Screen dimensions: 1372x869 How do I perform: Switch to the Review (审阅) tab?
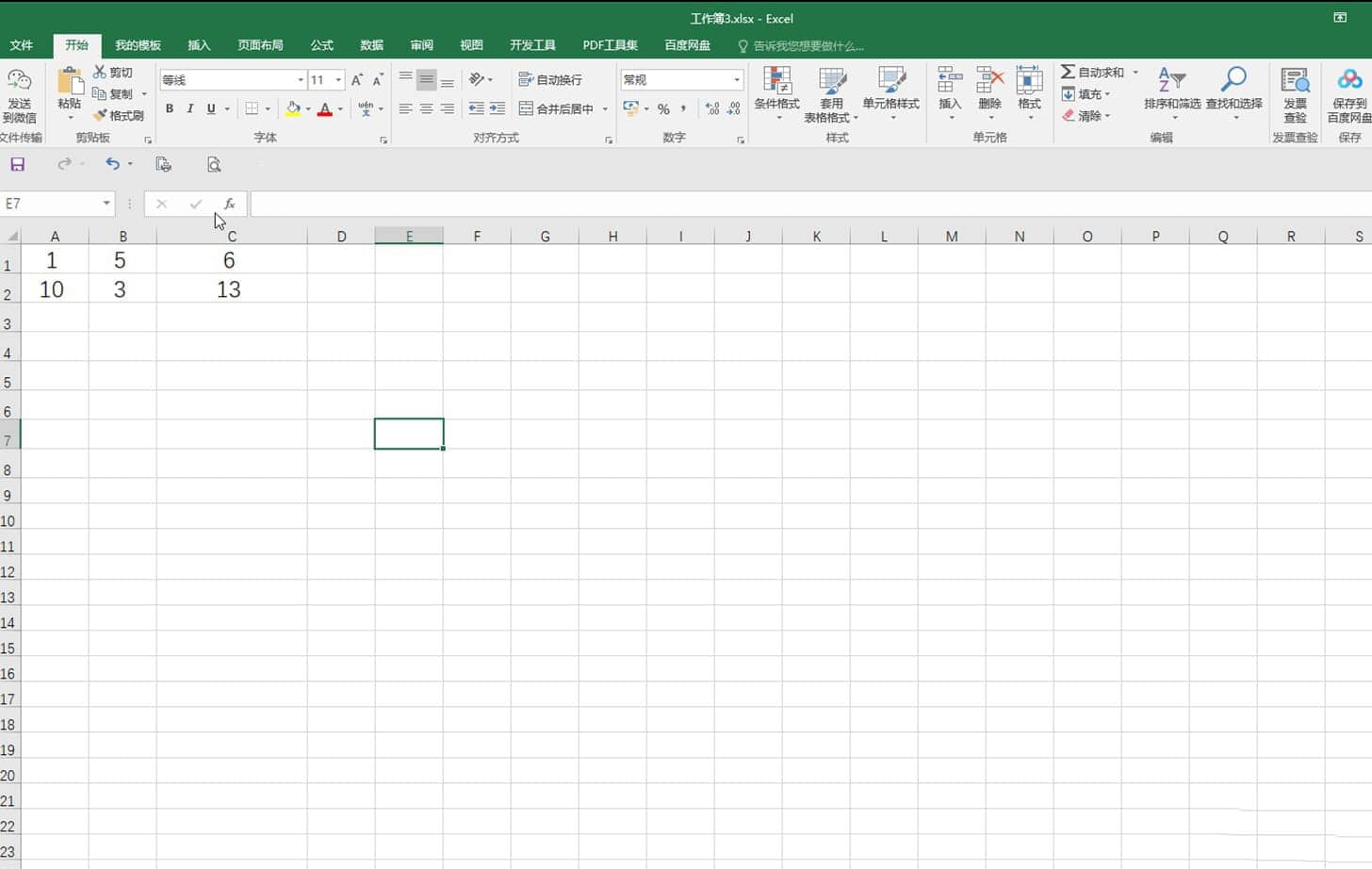tap(422, 45)
